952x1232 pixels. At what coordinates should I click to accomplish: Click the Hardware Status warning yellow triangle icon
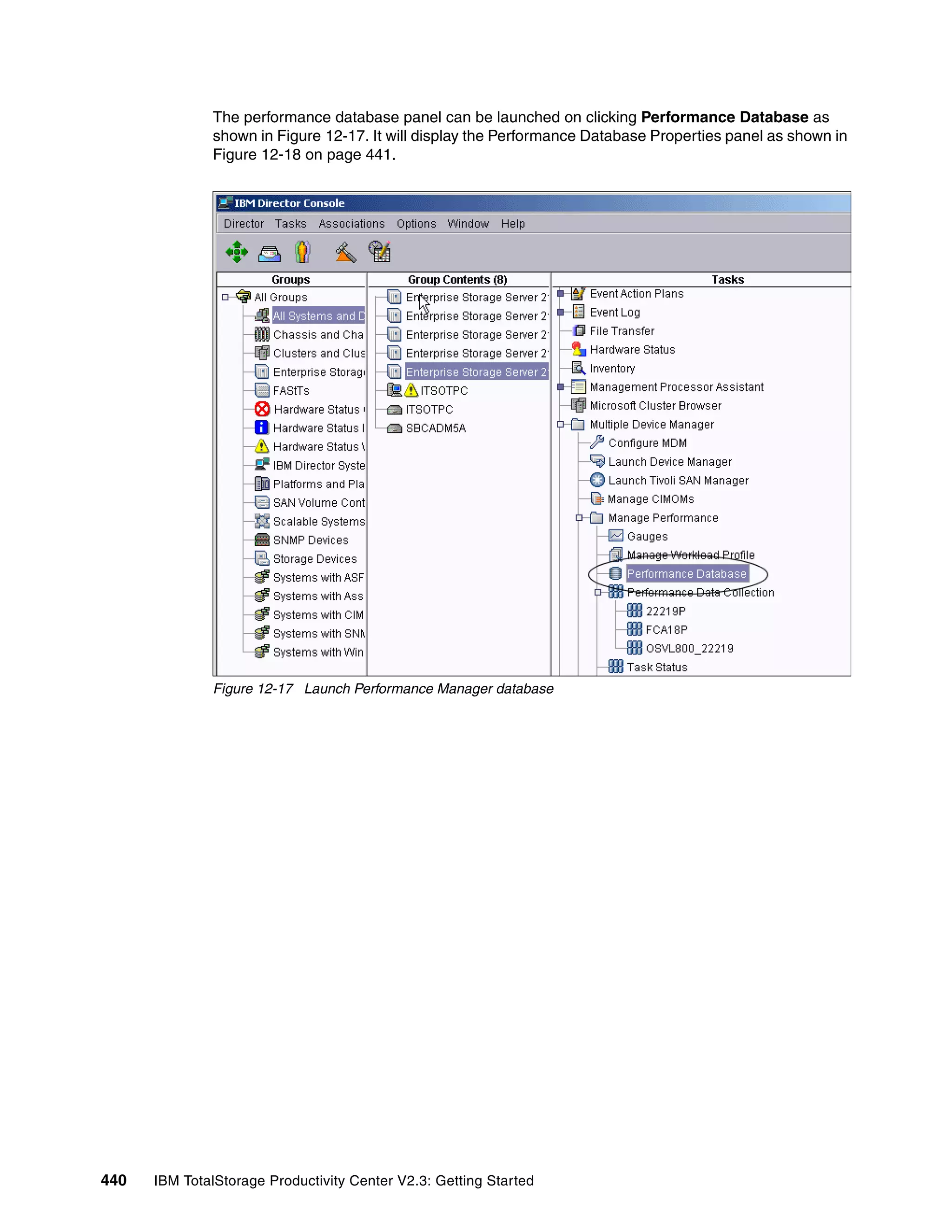coord(262,446)
